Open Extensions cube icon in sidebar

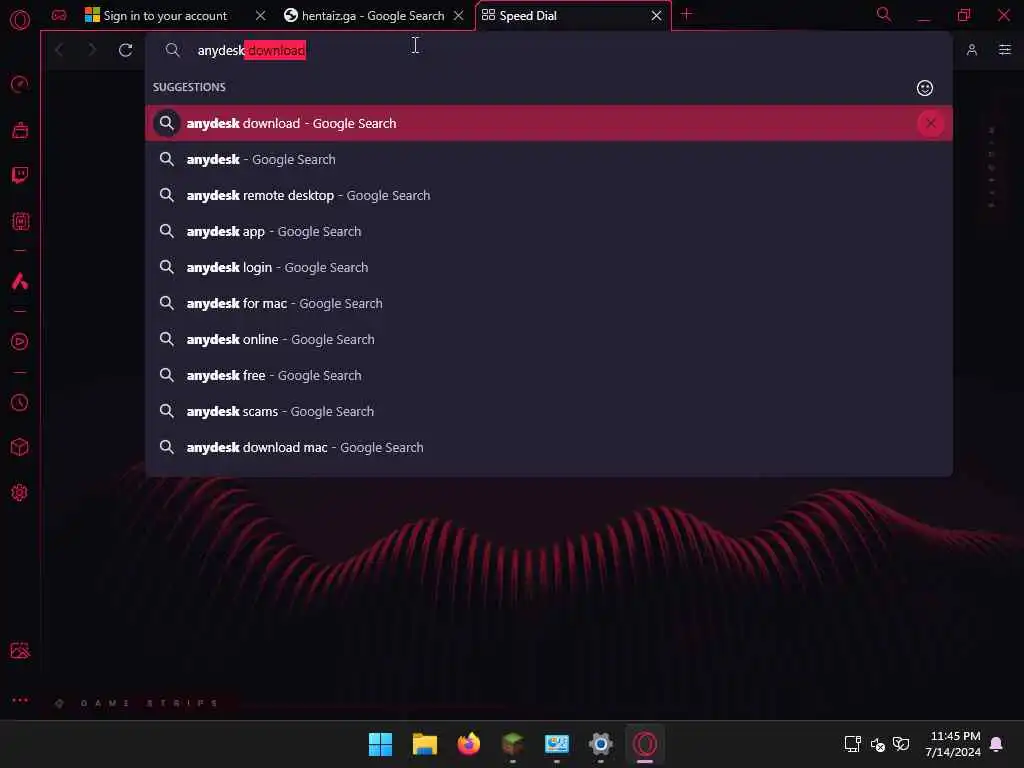[20, 447]
